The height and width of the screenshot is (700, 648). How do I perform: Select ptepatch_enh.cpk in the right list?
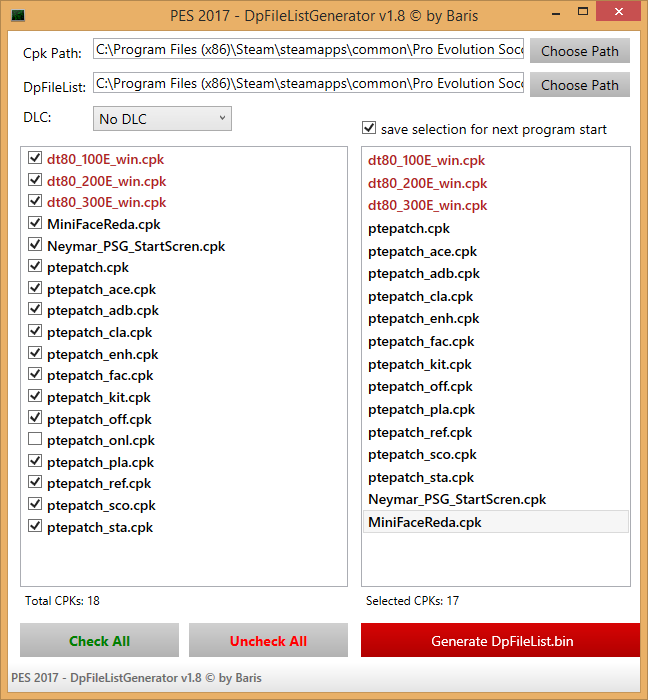pyautogui.click(x=496, y=319)
